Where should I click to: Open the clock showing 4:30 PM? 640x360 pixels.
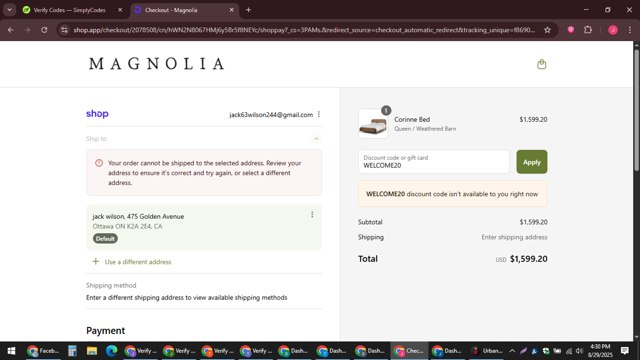click(x=600, y=351)
